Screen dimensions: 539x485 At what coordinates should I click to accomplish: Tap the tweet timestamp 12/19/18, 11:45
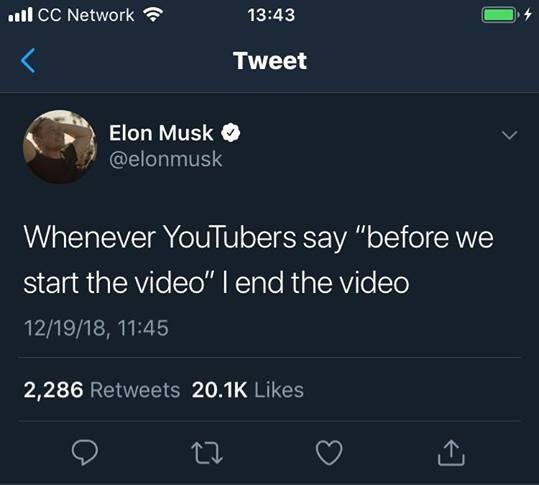(96, 328)
